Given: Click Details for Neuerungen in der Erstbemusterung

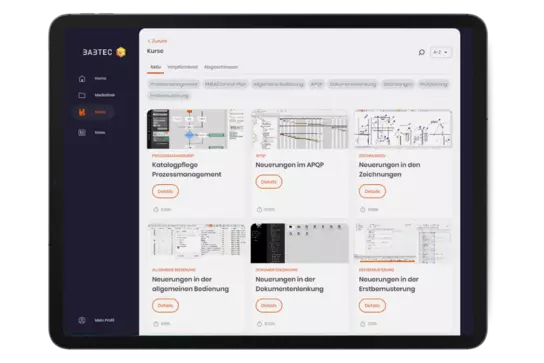Looking at the screenshot, I should pos(372,306).
